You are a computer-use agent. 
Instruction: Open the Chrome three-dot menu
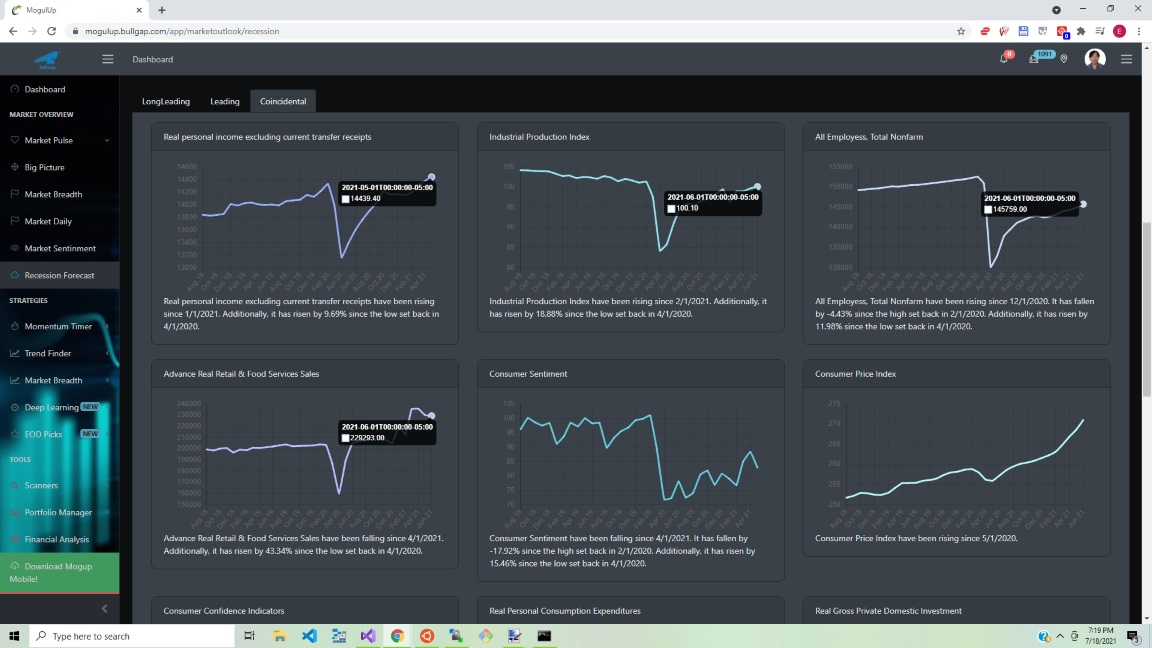point(1139,31)
